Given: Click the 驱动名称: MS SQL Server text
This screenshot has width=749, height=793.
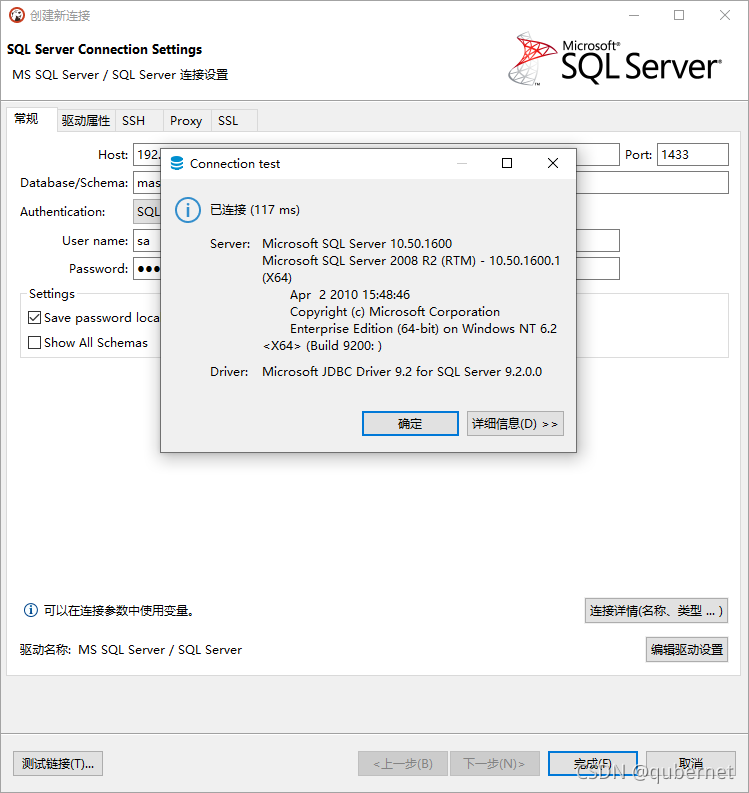Looking at the screenshot, I should (130, 649).
